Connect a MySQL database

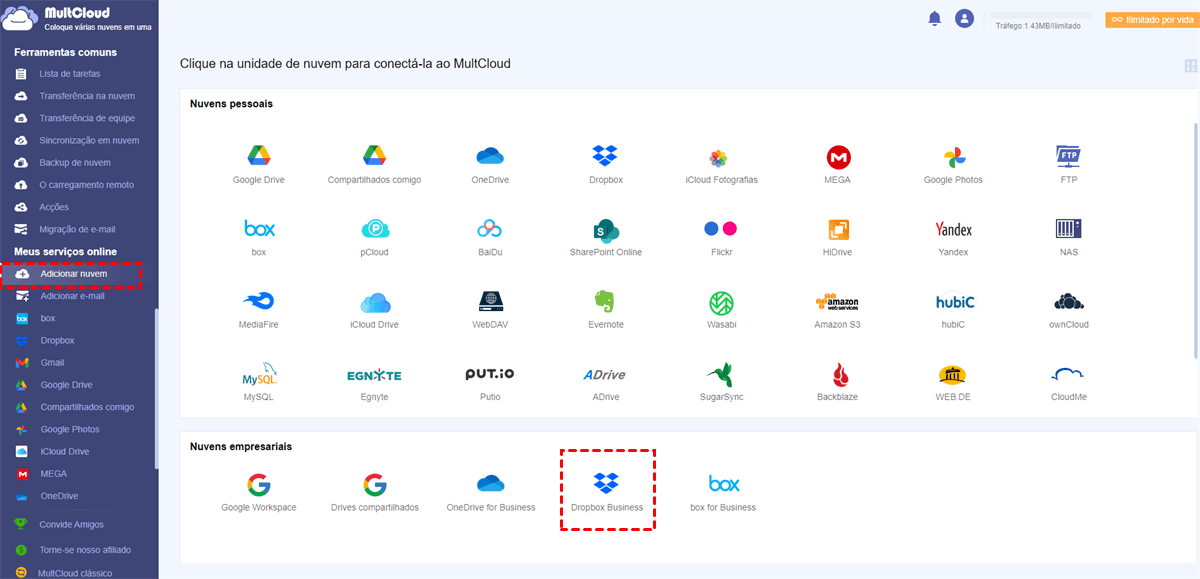coord(259,376)
